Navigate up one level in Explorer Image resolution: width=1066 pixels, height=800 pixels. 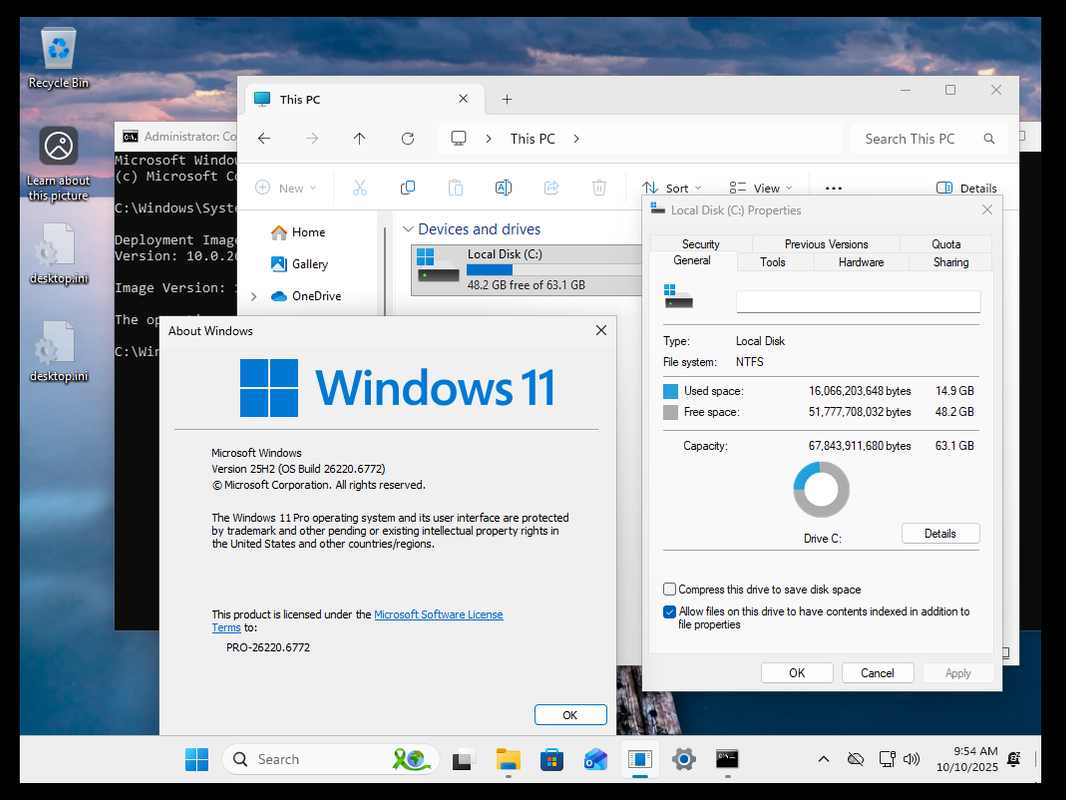pos(360,139)
